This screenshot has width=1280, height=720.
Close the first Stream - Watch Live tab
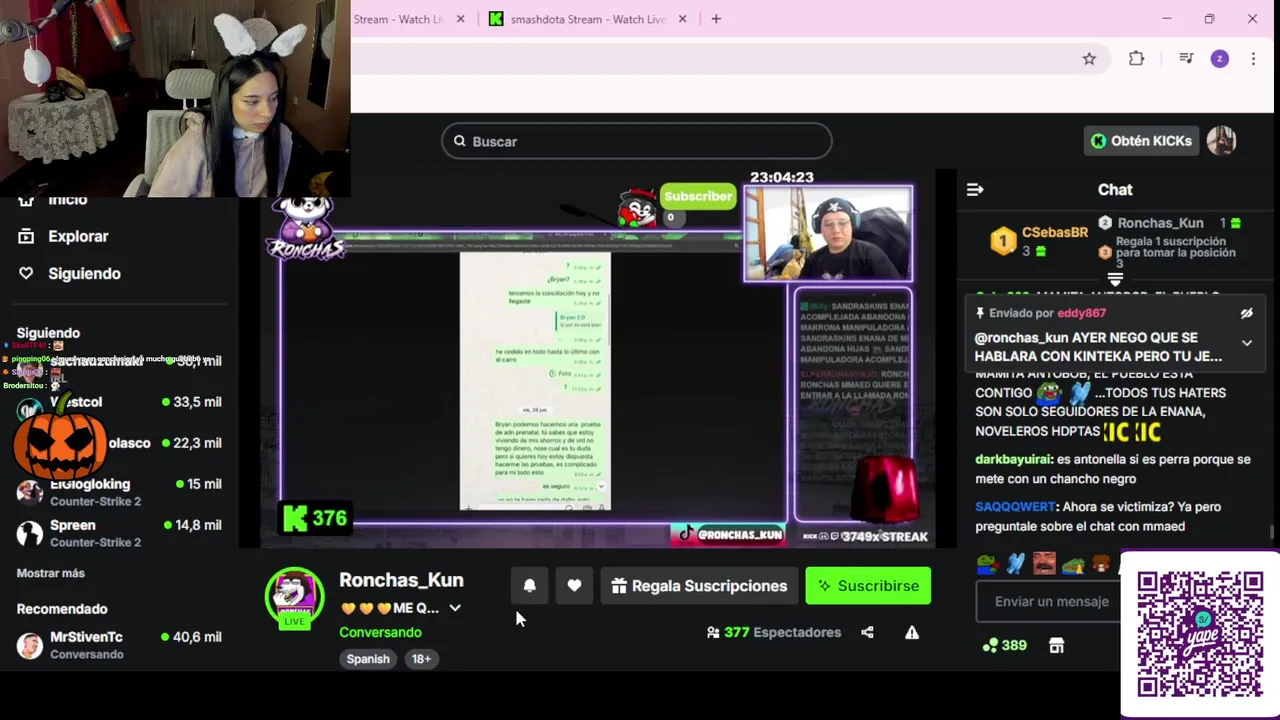460,19
